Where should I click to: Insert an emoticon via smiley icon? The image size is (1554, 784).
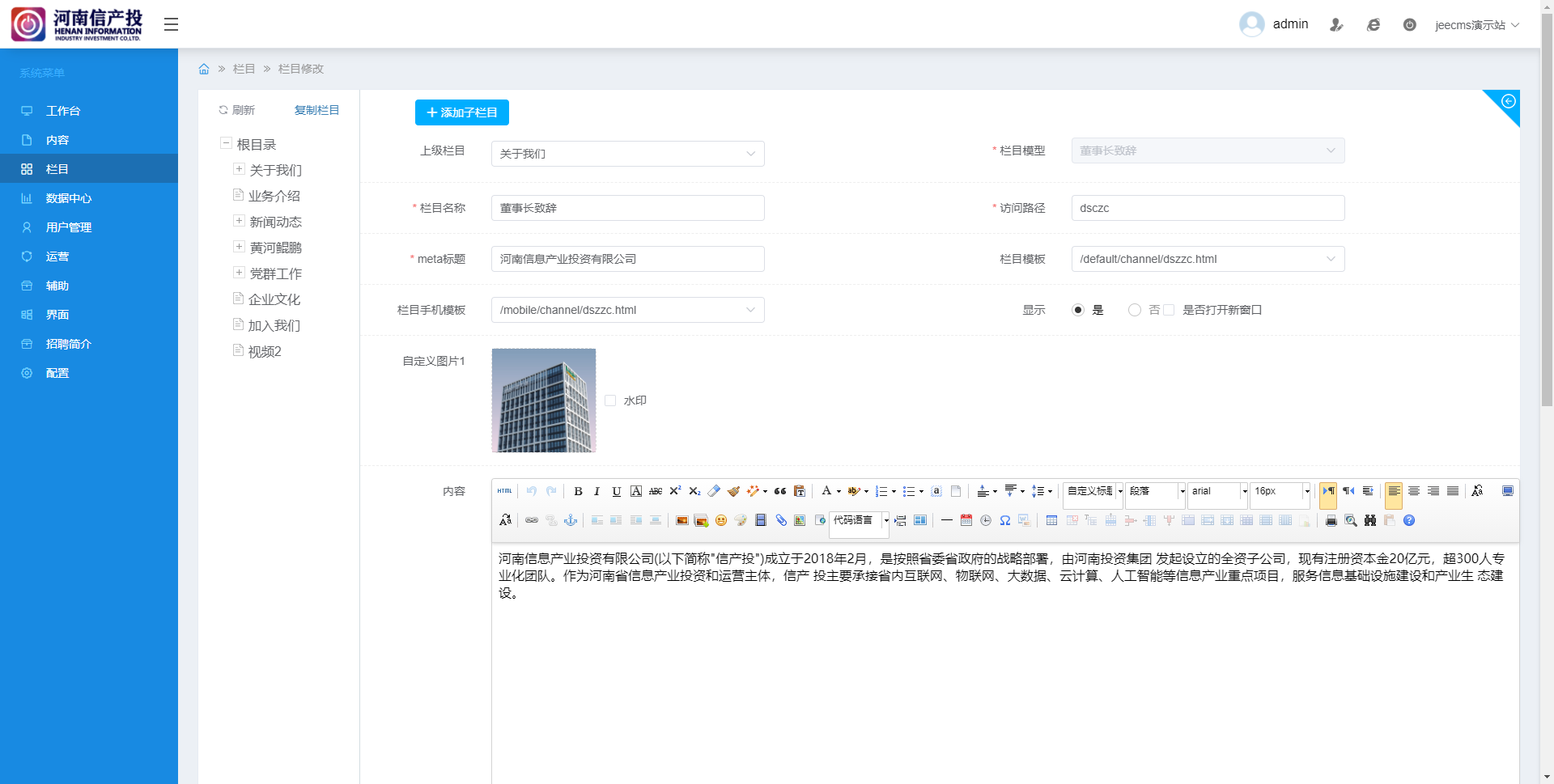[x=720, y=520]
